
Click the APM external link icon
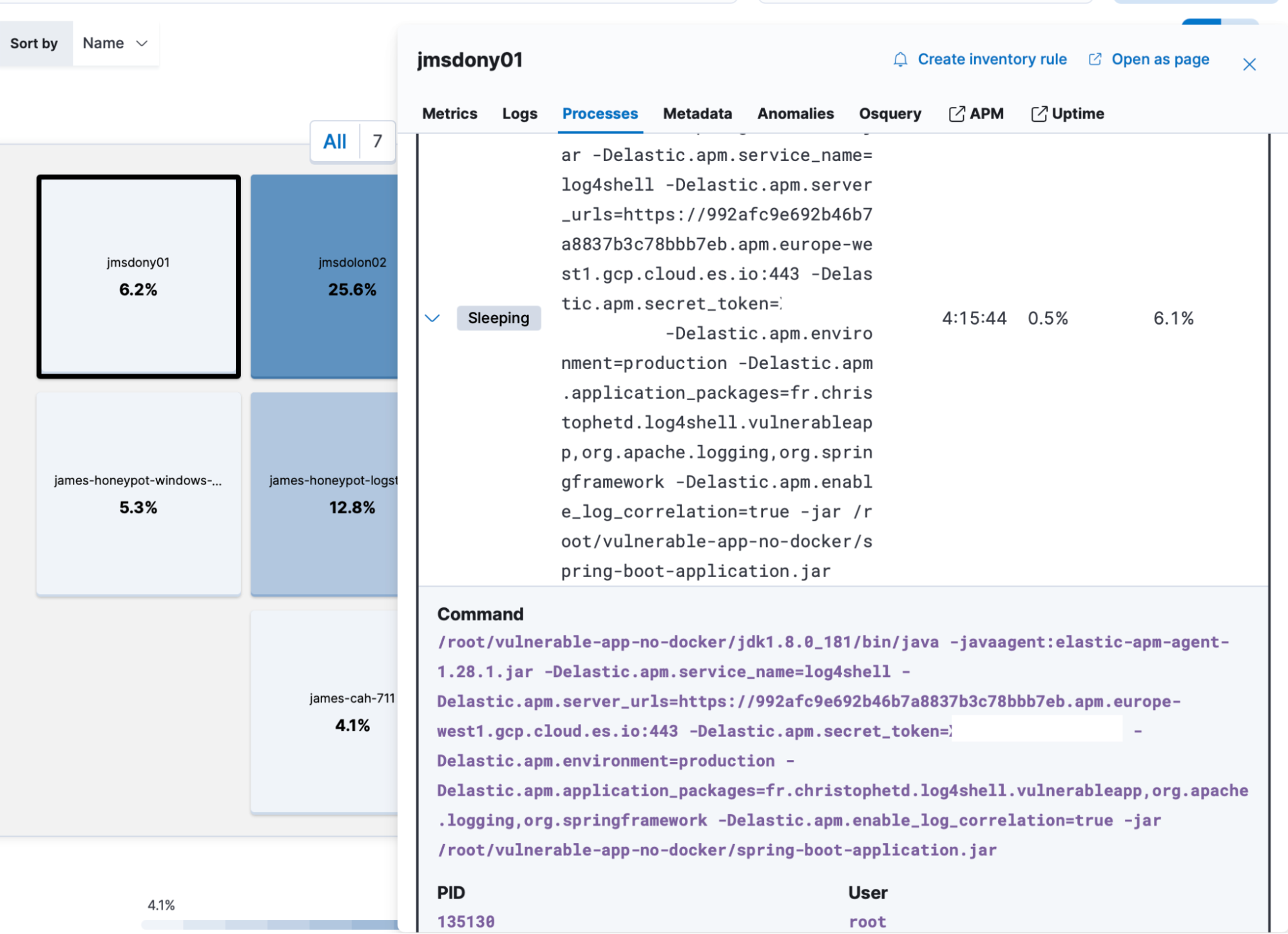click(x=957, y=114)
